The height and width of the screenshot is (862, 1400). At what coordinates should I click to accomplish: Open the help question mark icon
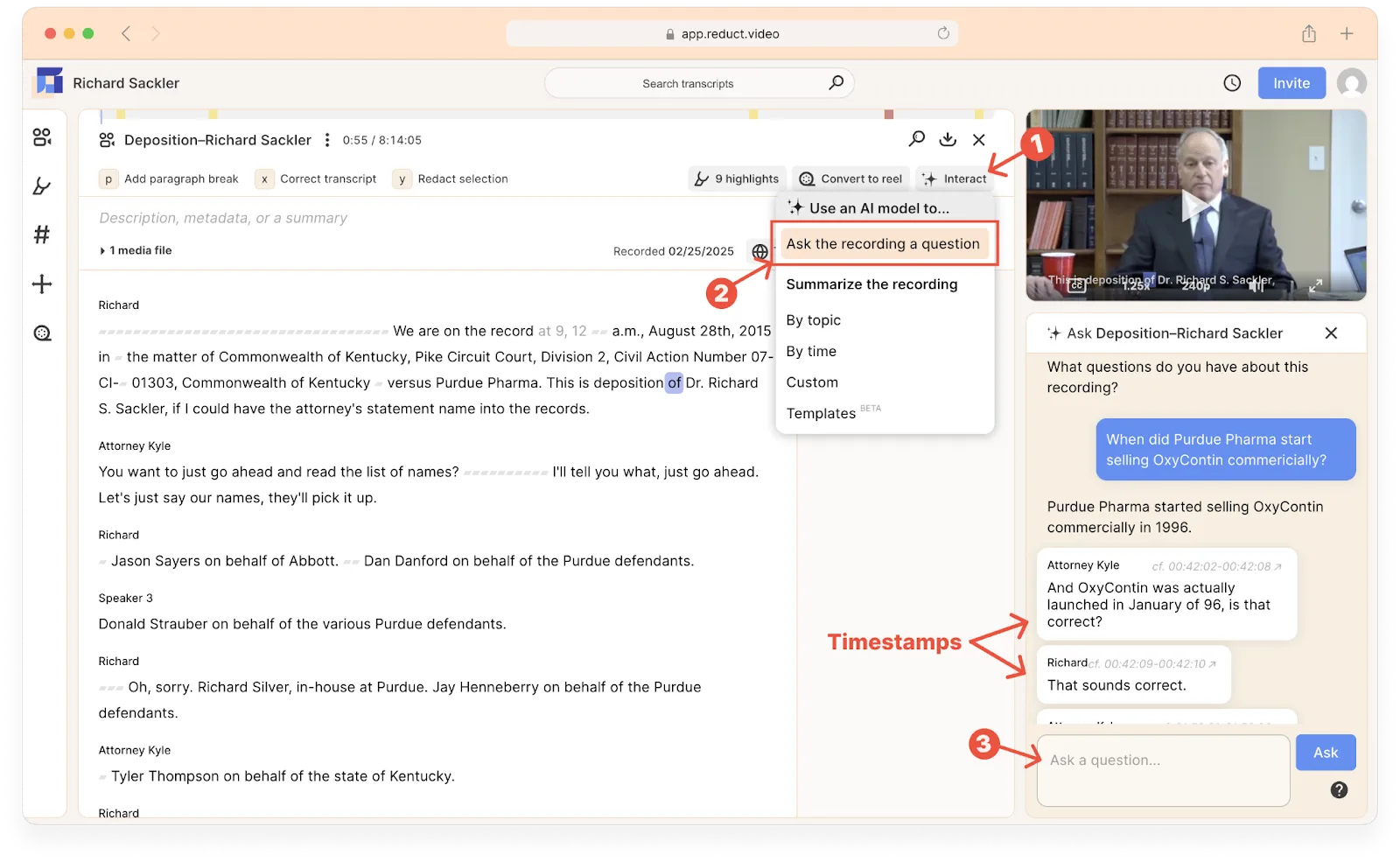1339,790
